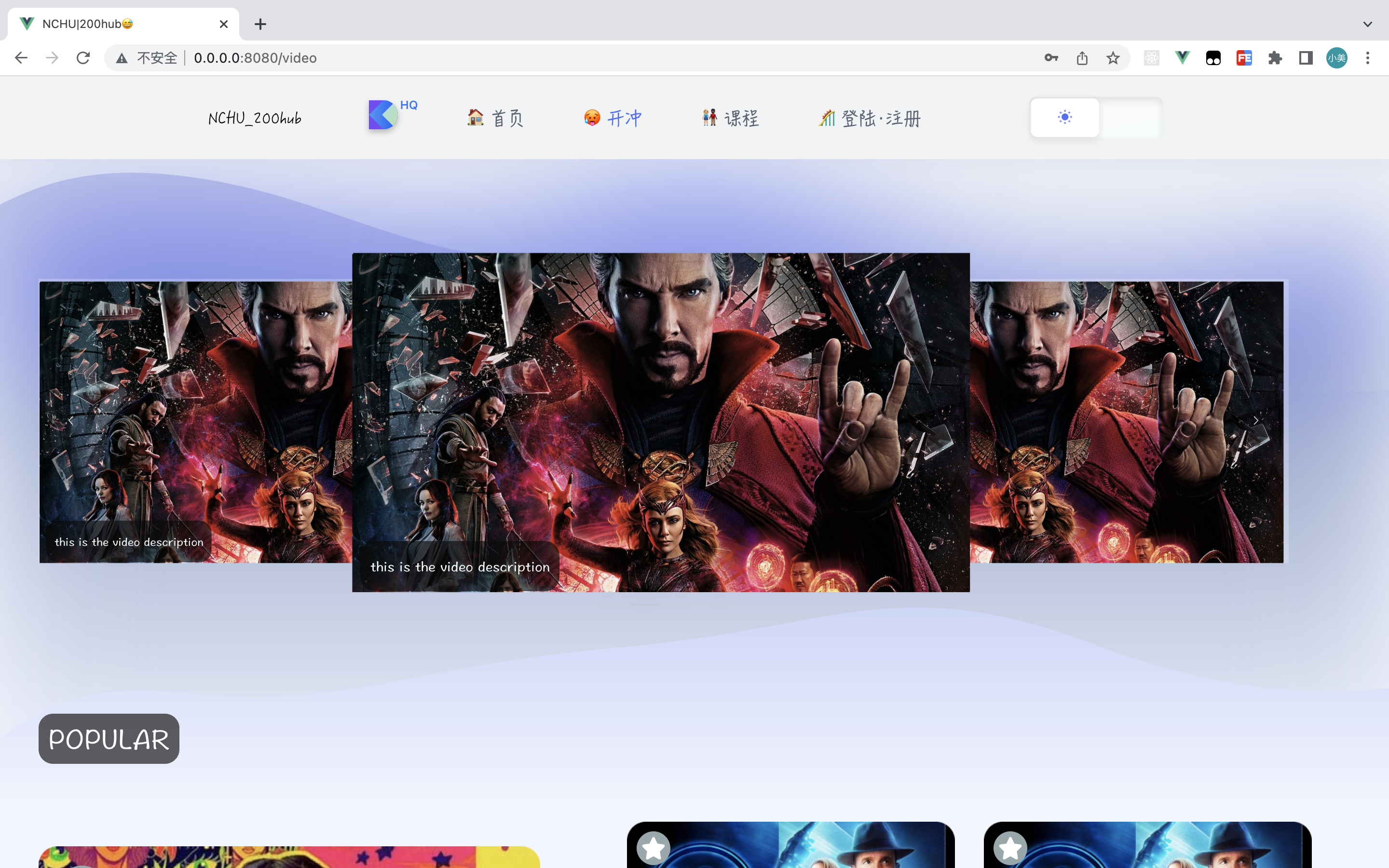
Task: Open the Chrome three-dot menu
Action: click(x=1367, y=58)
